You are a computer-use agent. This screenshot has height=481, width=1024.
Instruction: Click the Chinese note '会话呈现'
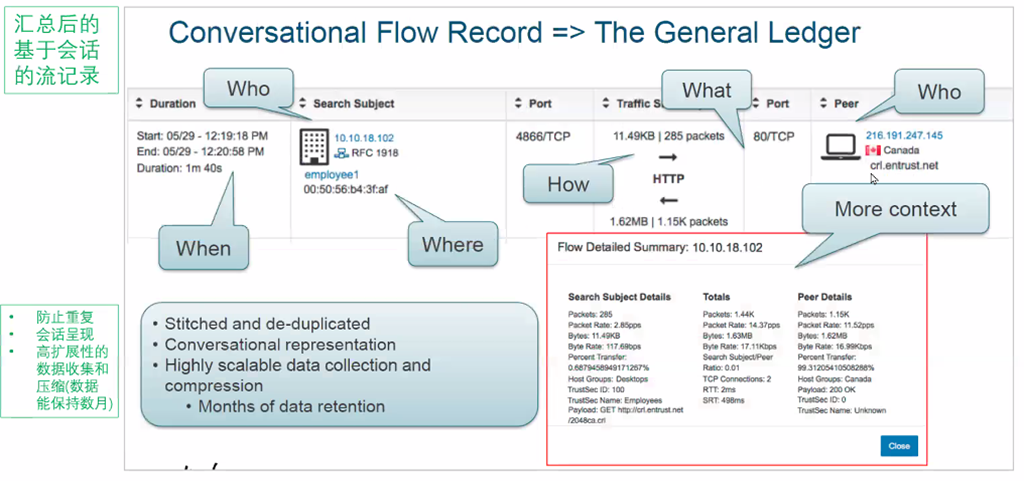(65, 334)
